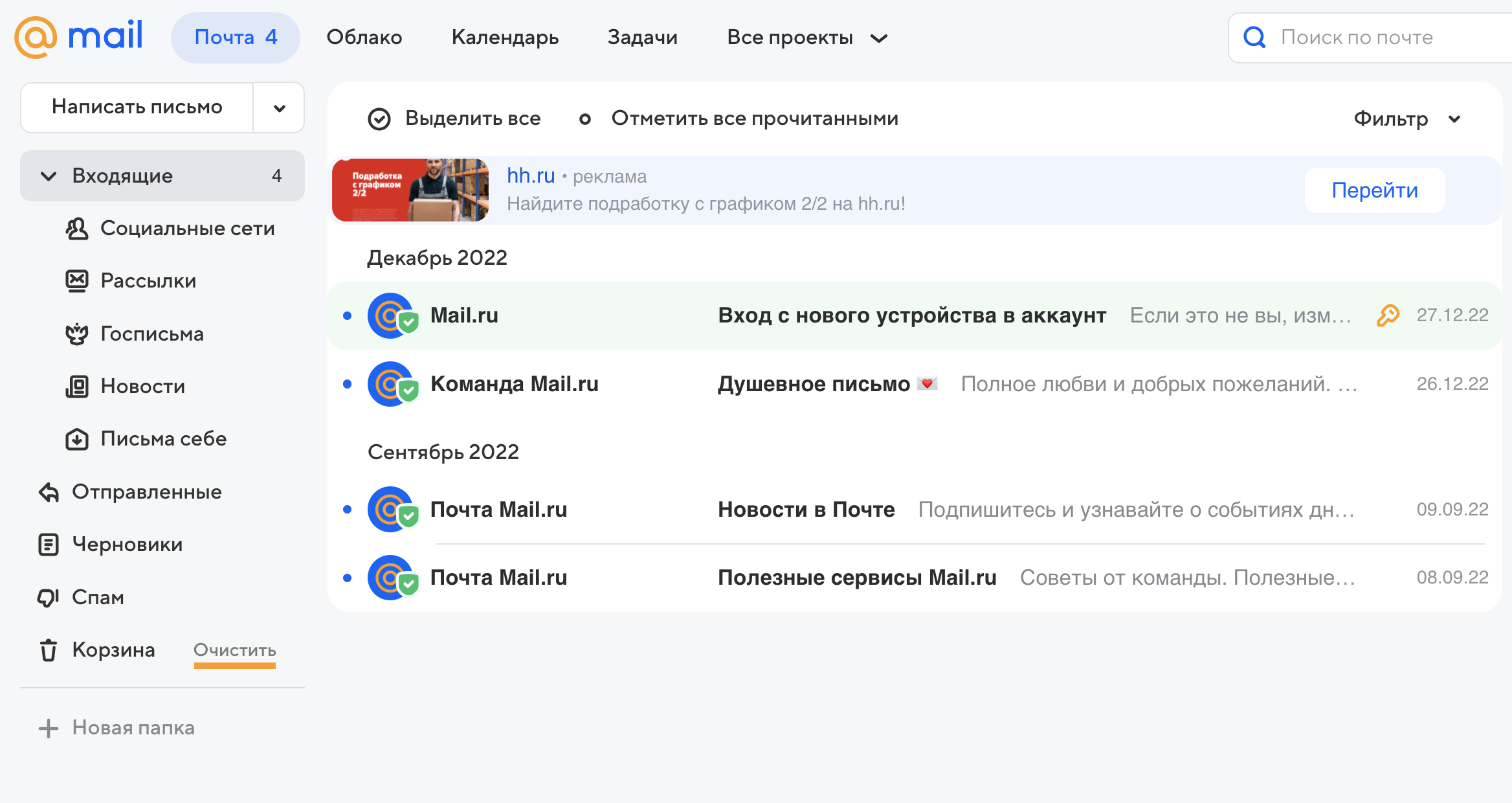
Task: Click the date 08.09.22
Action: point(1452,578)
